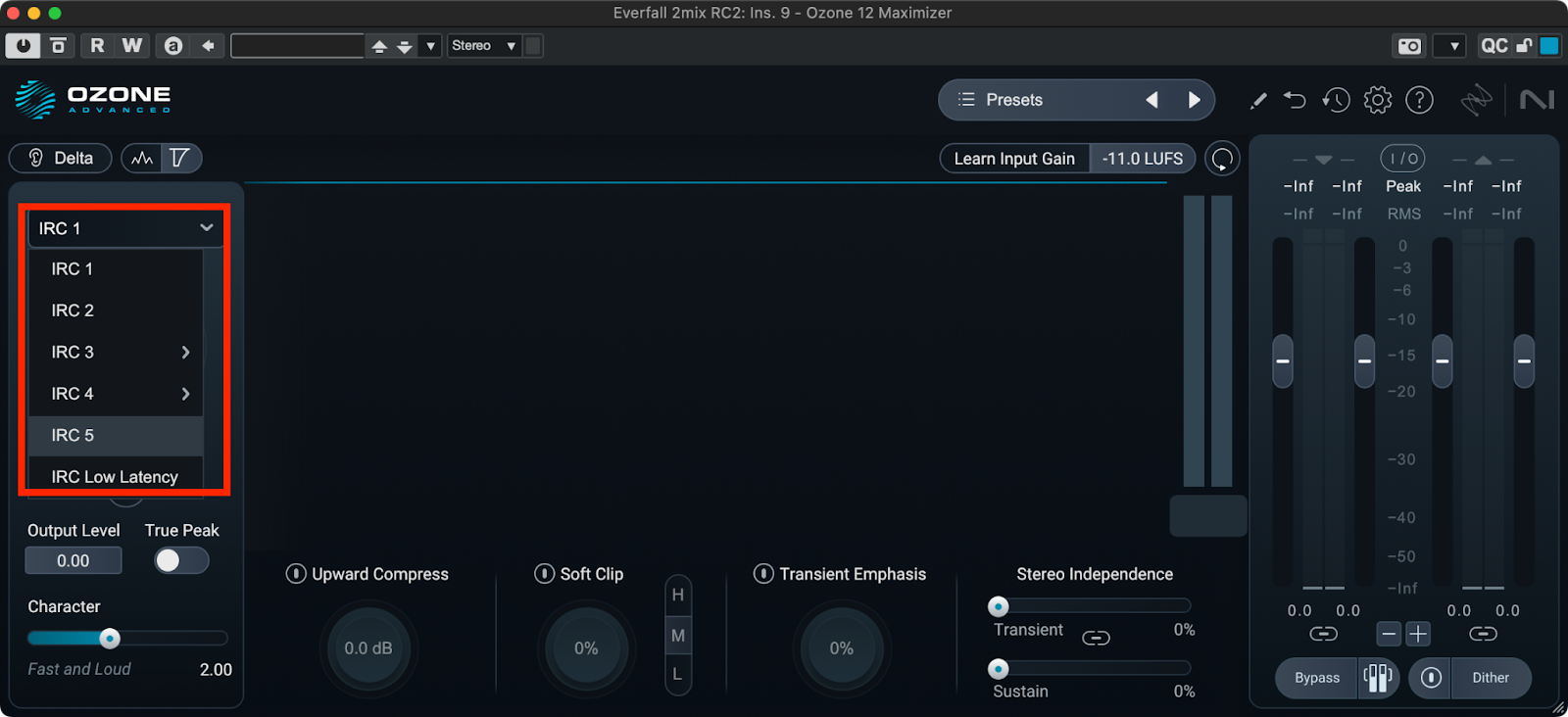The width and height of the screenshot is (1568, 717).
Task: Click the Character slider handle
Action: (x=110, y=639)
